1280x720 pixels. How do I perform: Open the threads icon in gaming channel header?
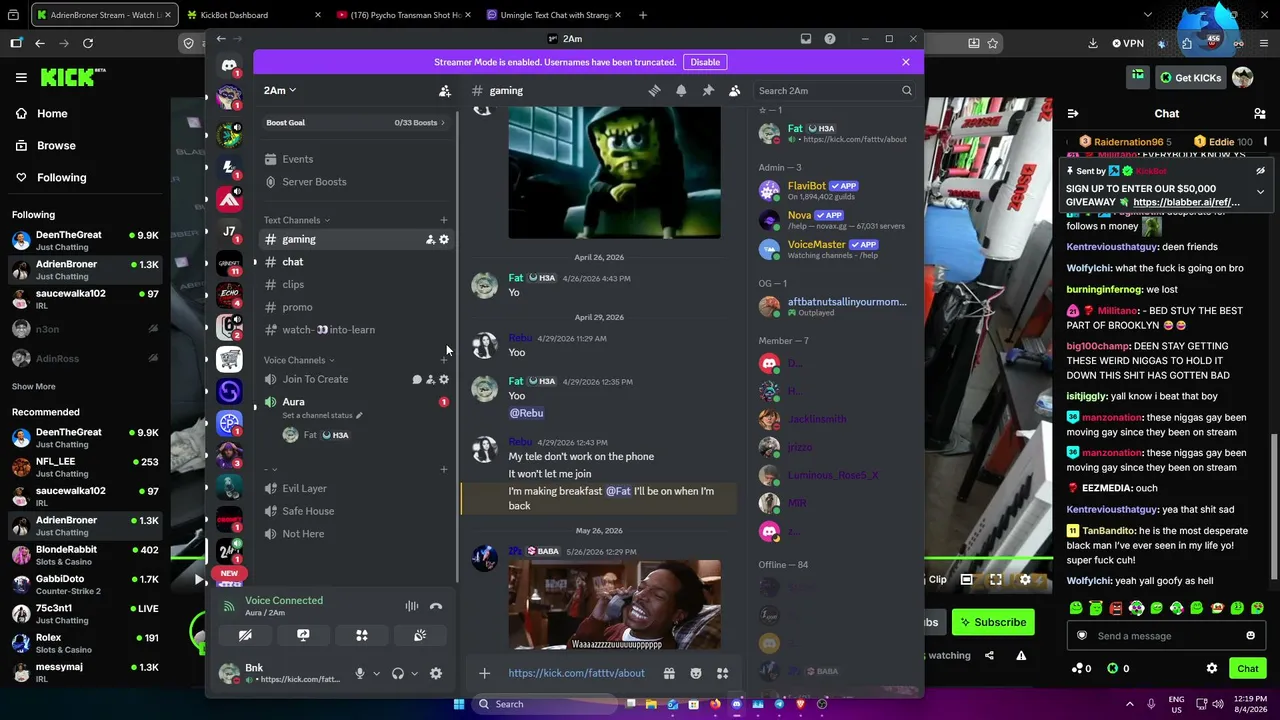tap(654, 91)
